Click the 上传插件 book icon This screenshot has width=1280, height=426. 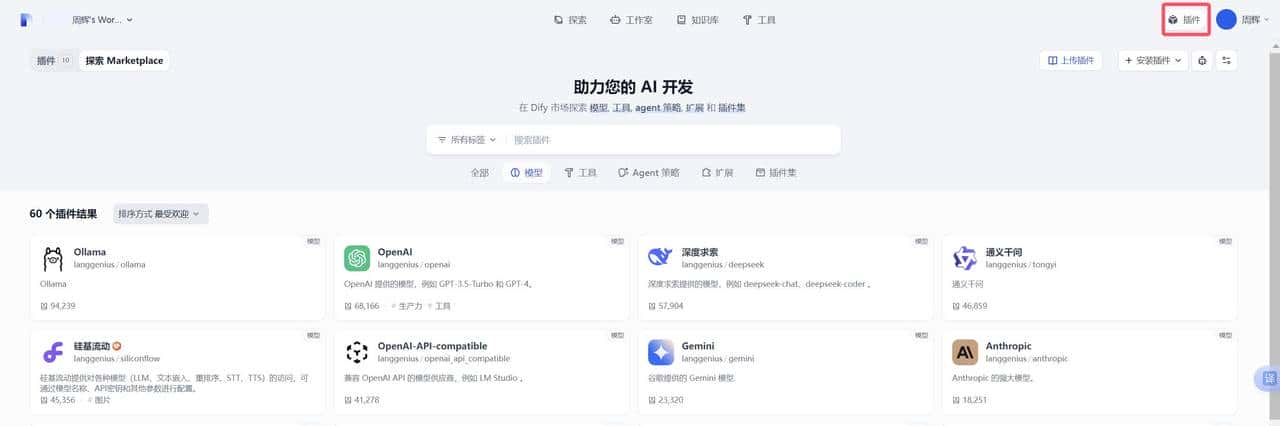click(x=1052, y=61)
